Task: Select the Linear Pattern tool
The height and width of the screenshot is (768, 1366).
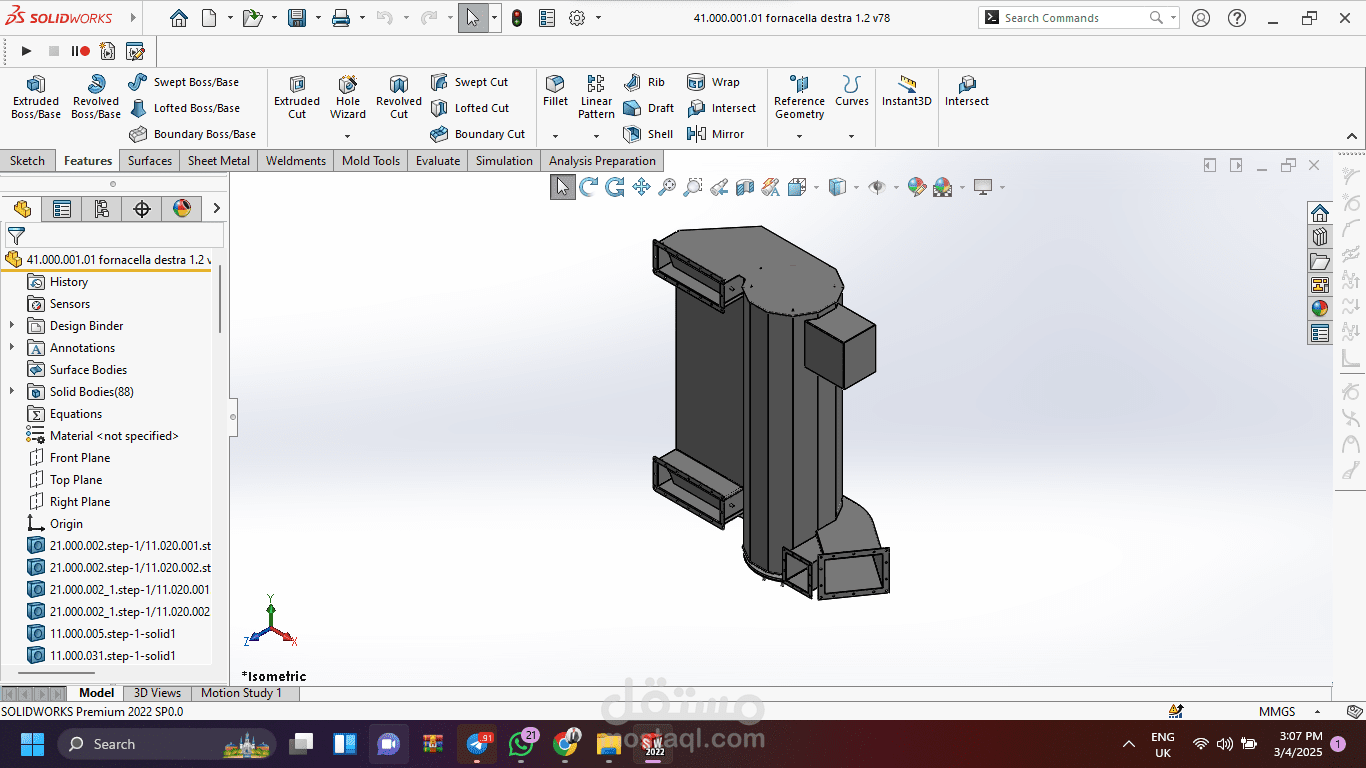Action: pyautogui.click(x=596, y=97)
